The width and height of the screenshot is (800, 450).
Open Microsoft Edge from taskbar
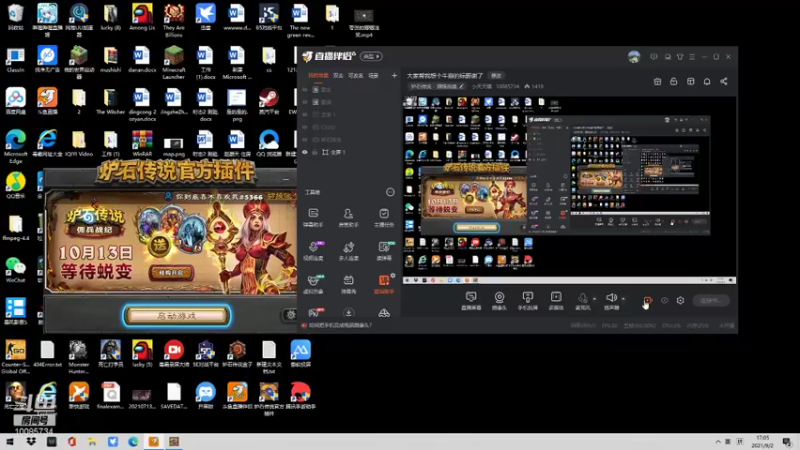pyautogui.click(x=133, y=442)
